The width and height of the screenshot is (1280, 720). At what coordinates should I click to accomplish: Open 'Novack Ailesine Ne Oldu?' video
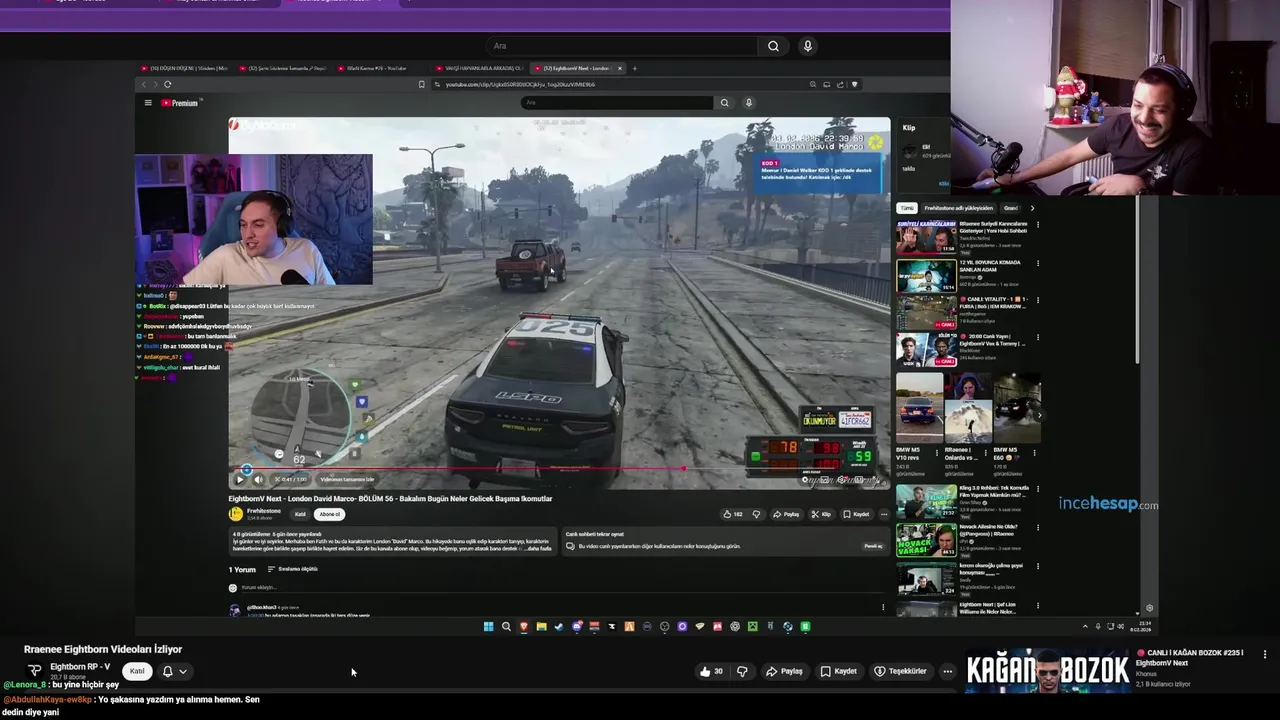coord(925,539)
